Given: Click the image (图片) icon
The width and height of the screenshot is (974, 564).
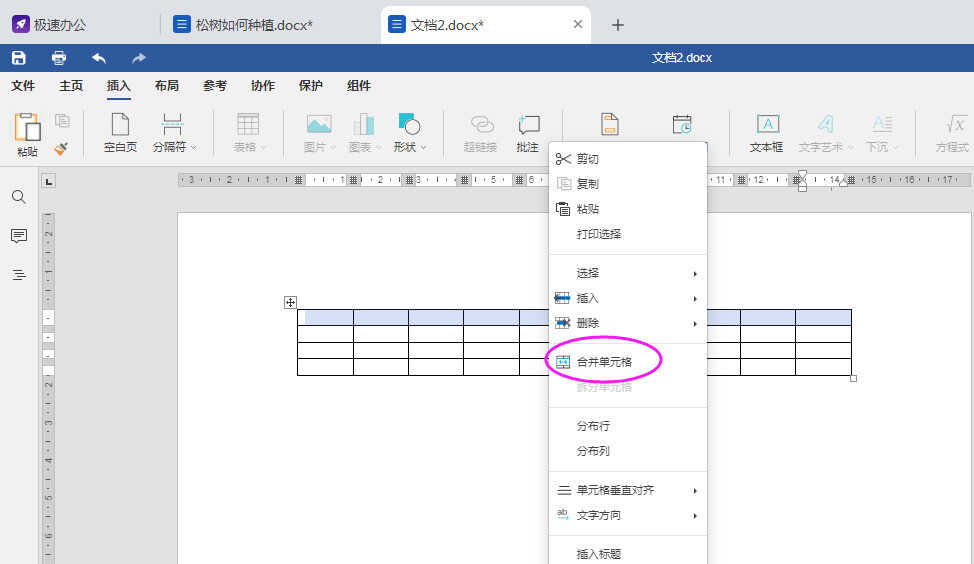Looking at the screenshot, I should (319, 124).
